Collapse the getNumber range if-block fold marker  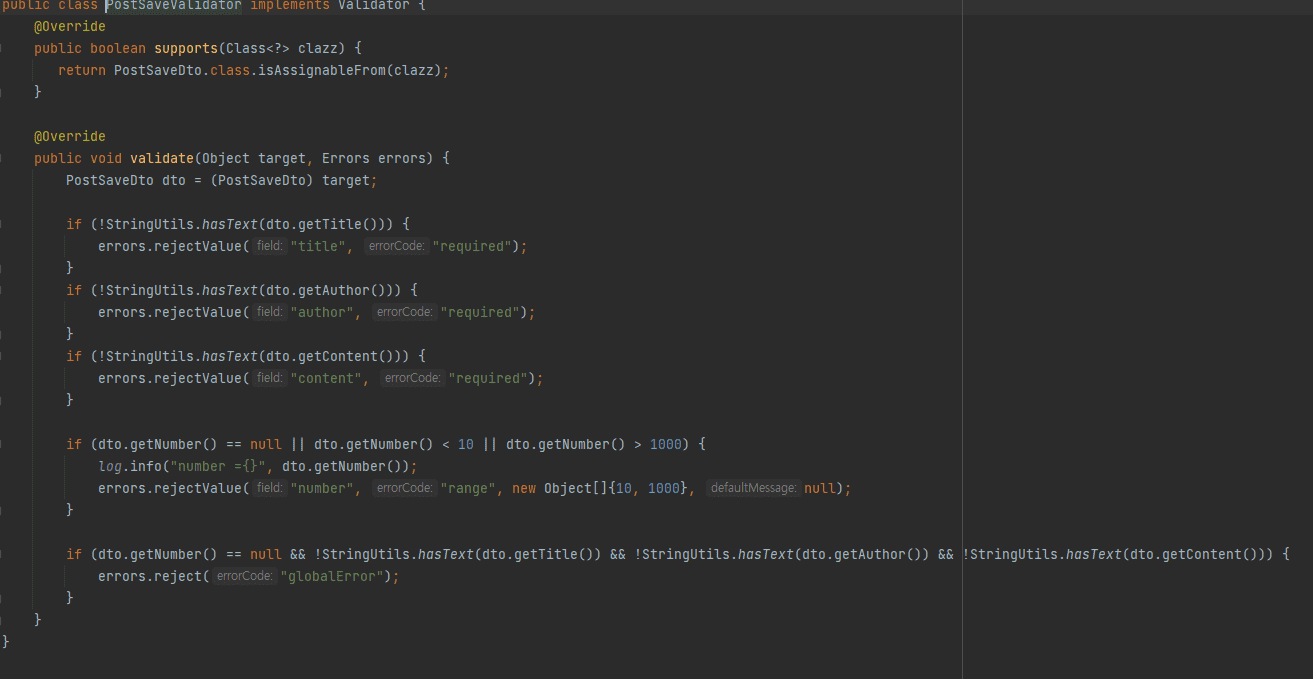coord(3,444)
